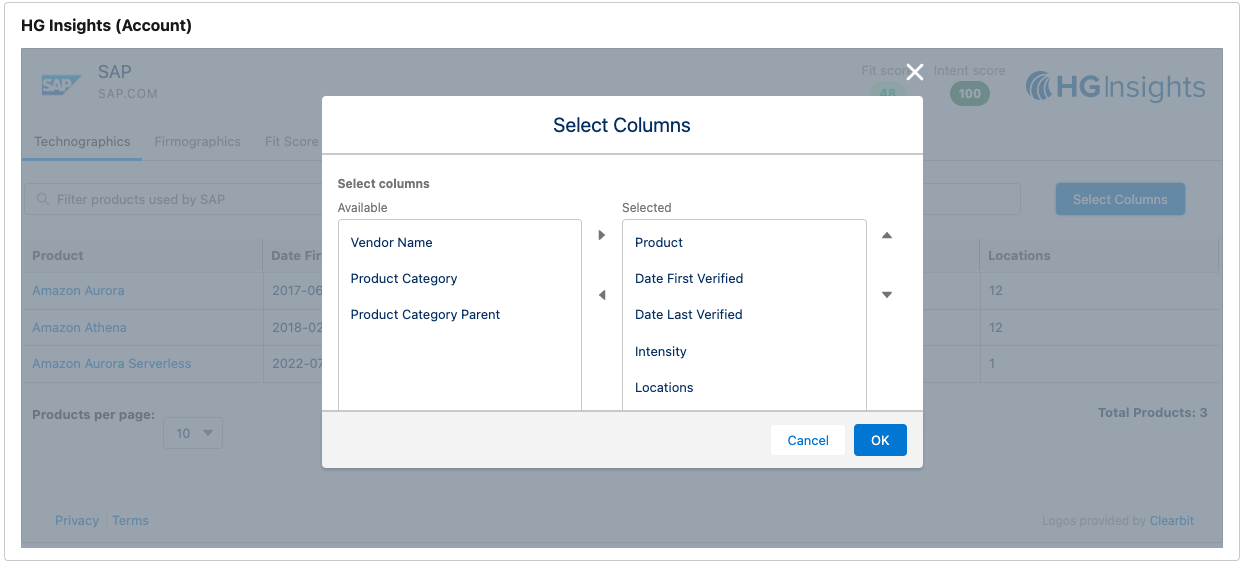Open the Clearbit link
The width and height of the screenshot is (1246, 564).
pos(1172,521)
